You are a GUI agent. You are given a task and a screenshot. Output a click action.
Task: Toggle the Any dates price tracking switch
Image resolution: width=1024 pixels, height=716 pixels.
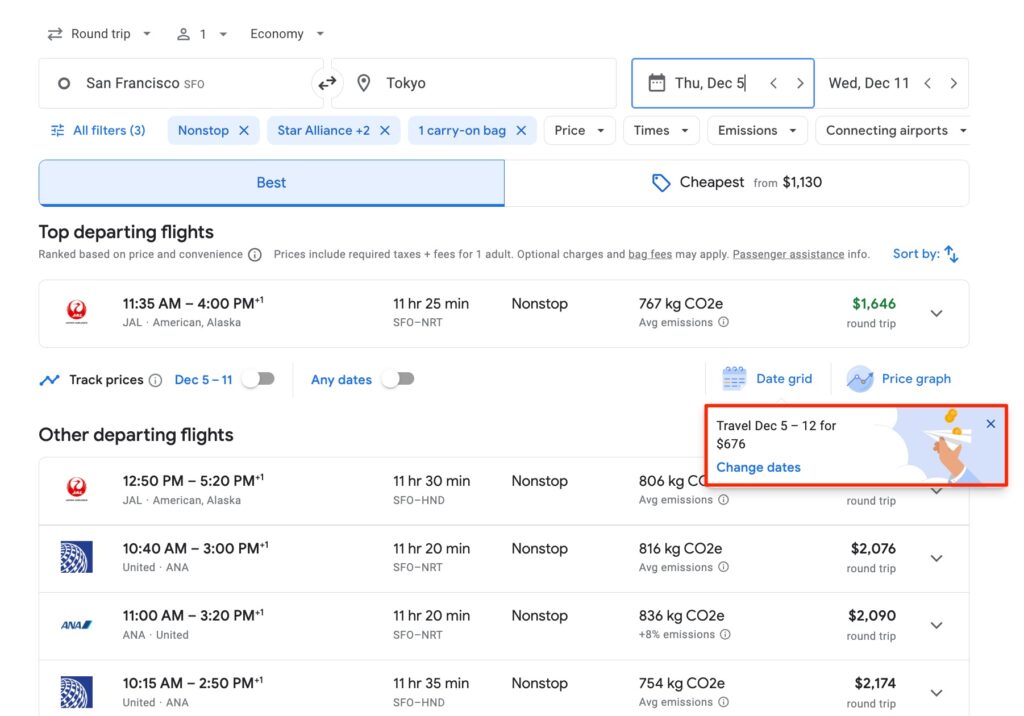coord(398,379)
